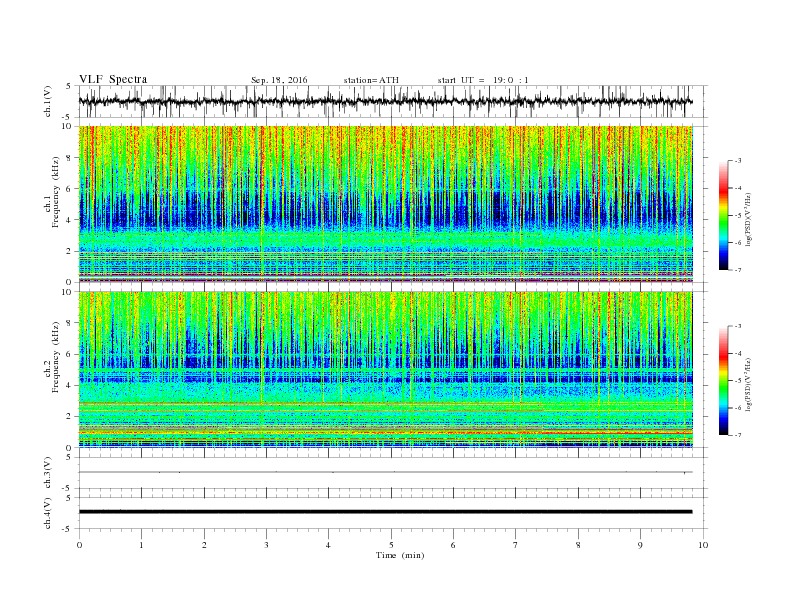792x612 pixels.
Task: Click the time axis tick label "4"
Action: (328, 545)
